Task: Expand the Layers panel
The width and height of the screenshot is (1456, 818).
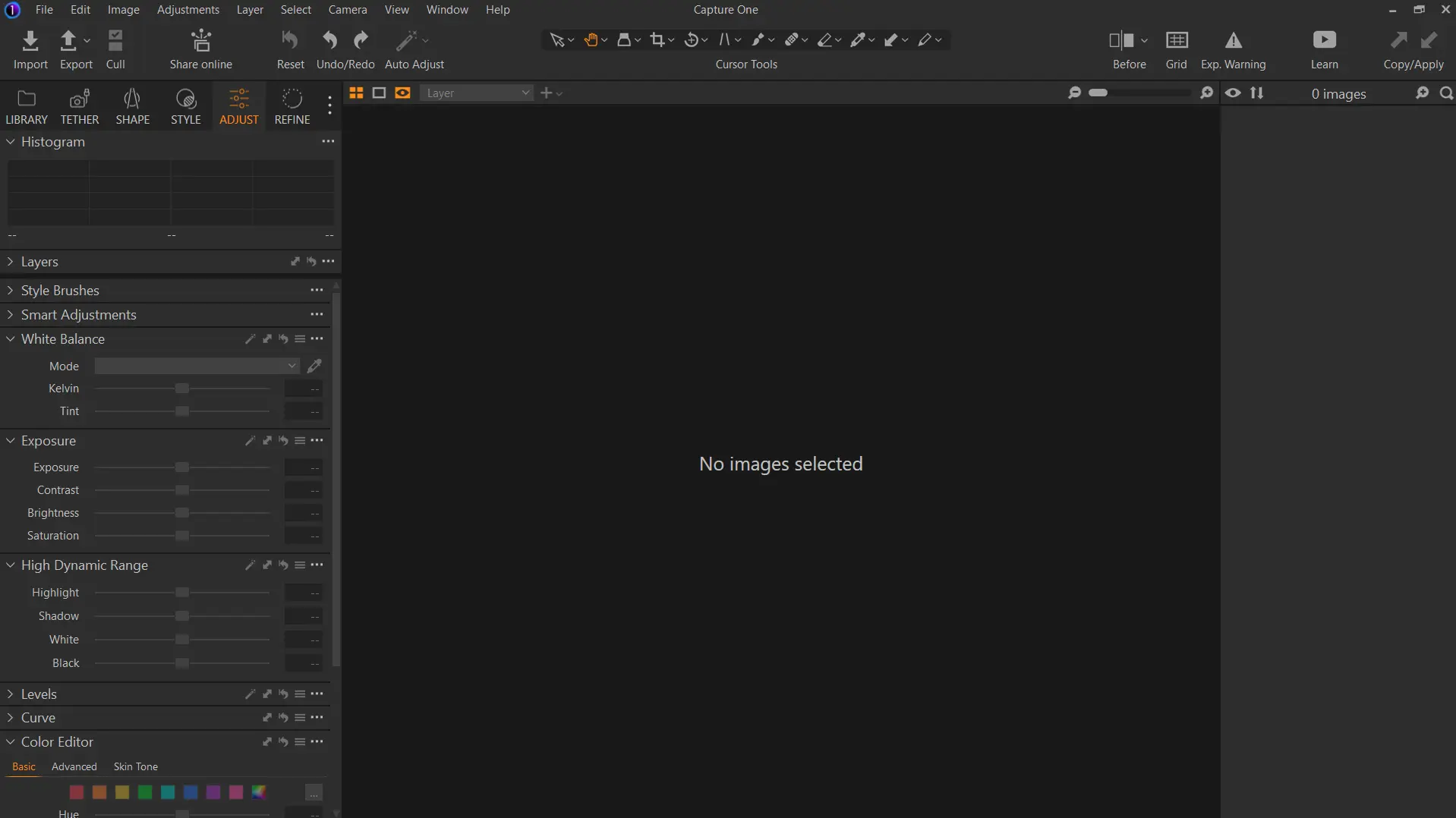Action: point(11,262)
